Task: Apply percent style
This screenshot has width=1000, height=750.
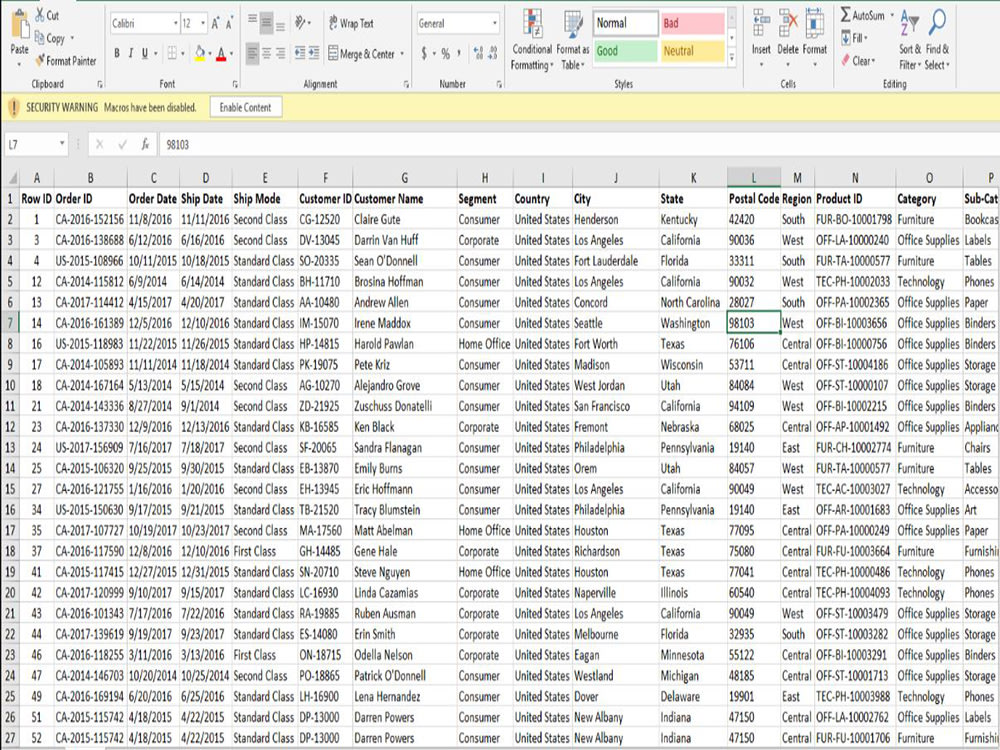Action: click(x=445, y=54)
